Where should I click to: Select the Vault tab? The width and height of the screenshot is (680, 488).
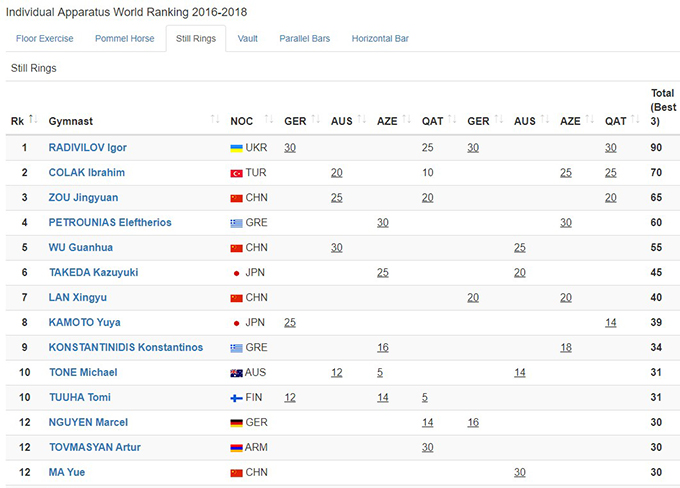click(x=247, y=39)
